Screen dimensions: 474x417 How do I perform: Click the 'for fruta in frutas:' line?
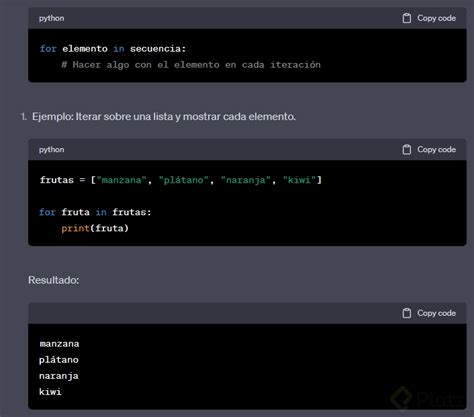(95, 212)
